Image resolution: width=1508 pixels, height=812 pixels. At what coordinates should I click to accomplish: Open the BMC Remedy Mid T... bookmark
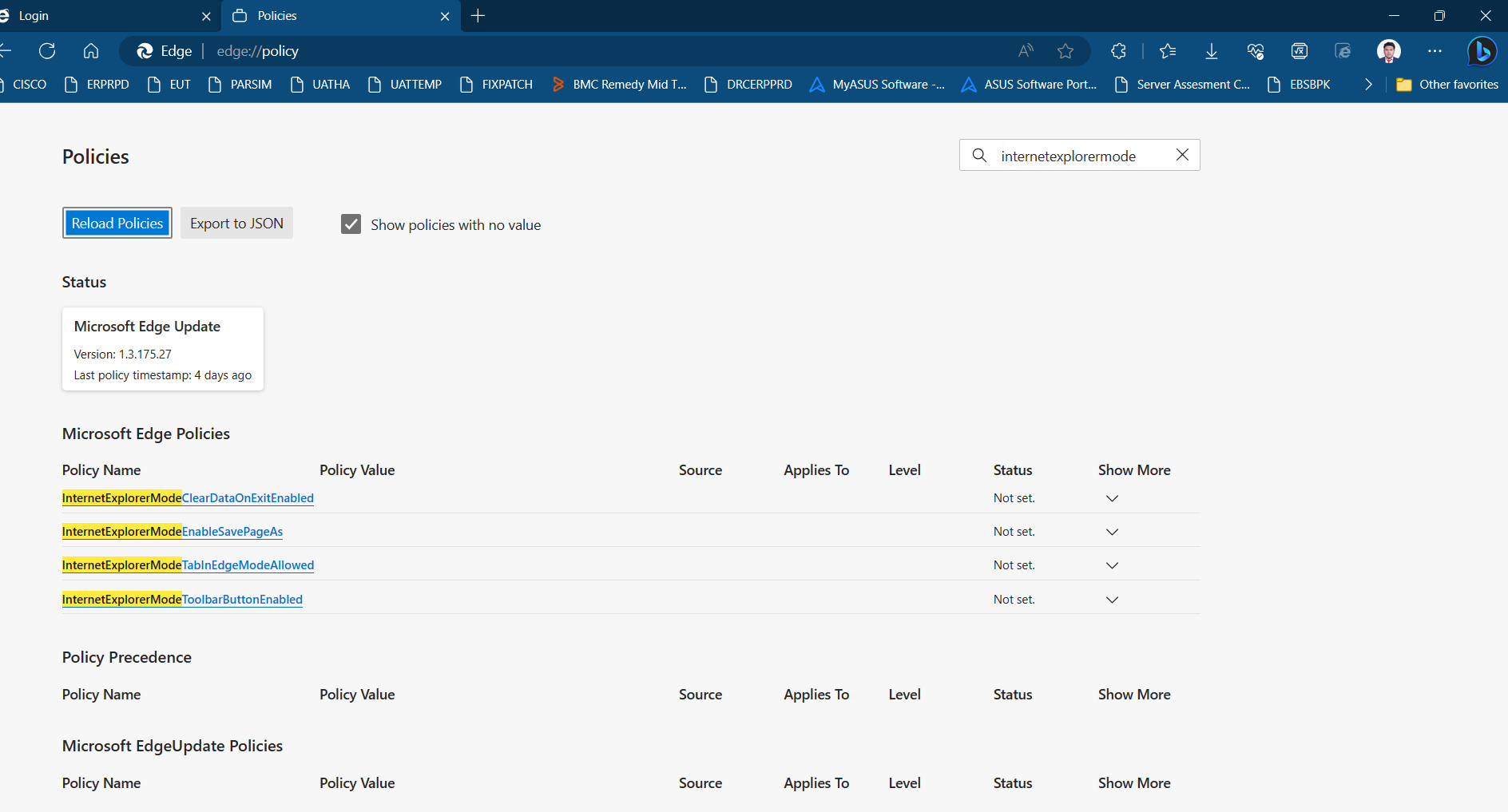pos(619,85)
